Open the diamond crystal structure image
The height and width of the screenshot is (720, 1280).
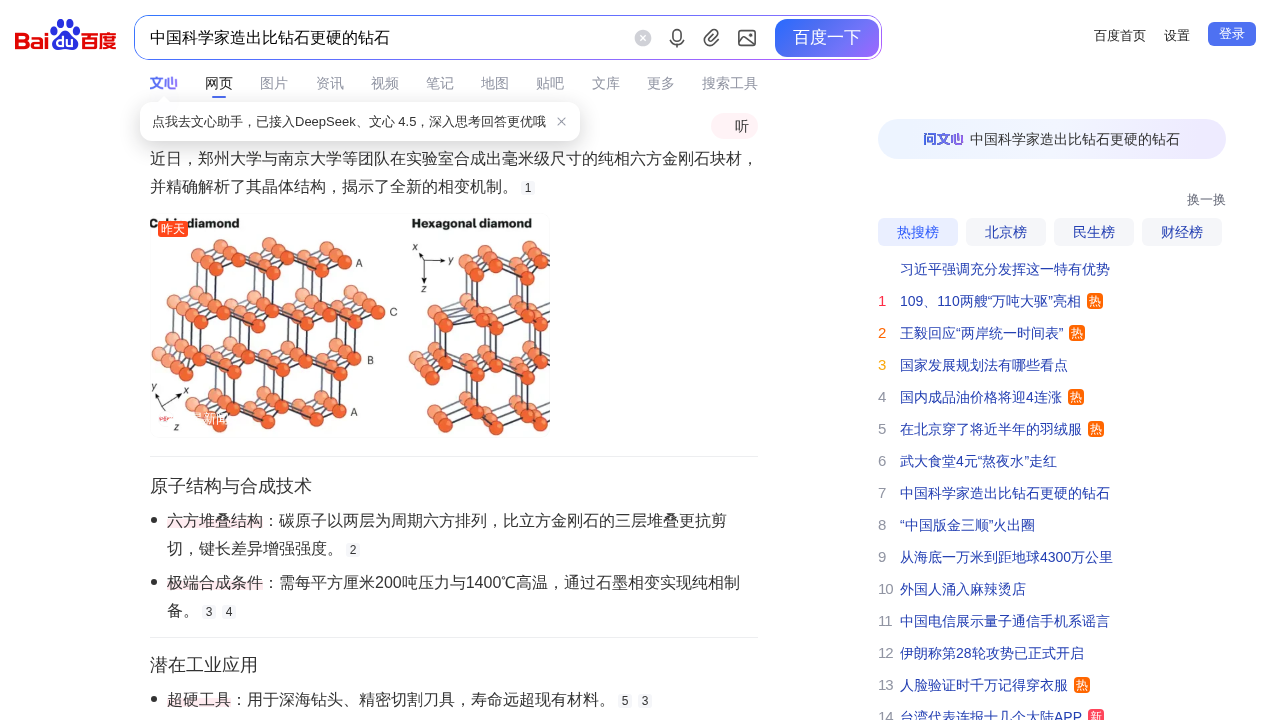(350, 327)
